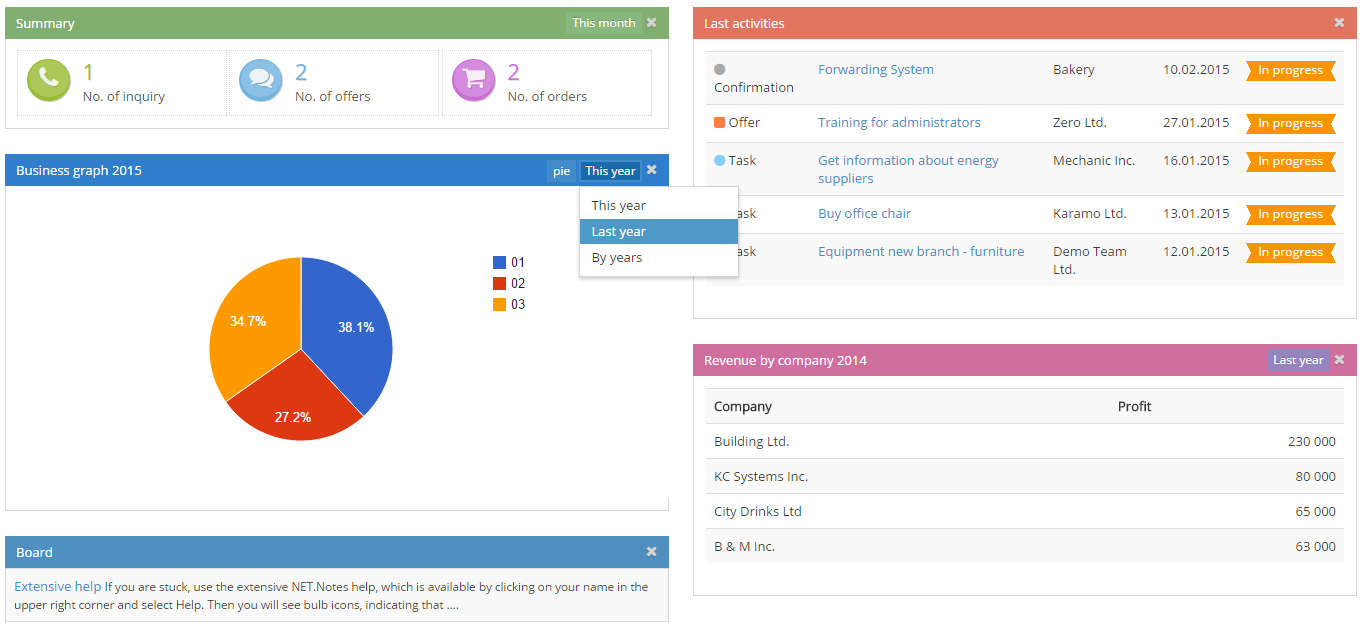The image size is (1363, 623).
Task: Close the Summary panel
Action: [652, 23]
